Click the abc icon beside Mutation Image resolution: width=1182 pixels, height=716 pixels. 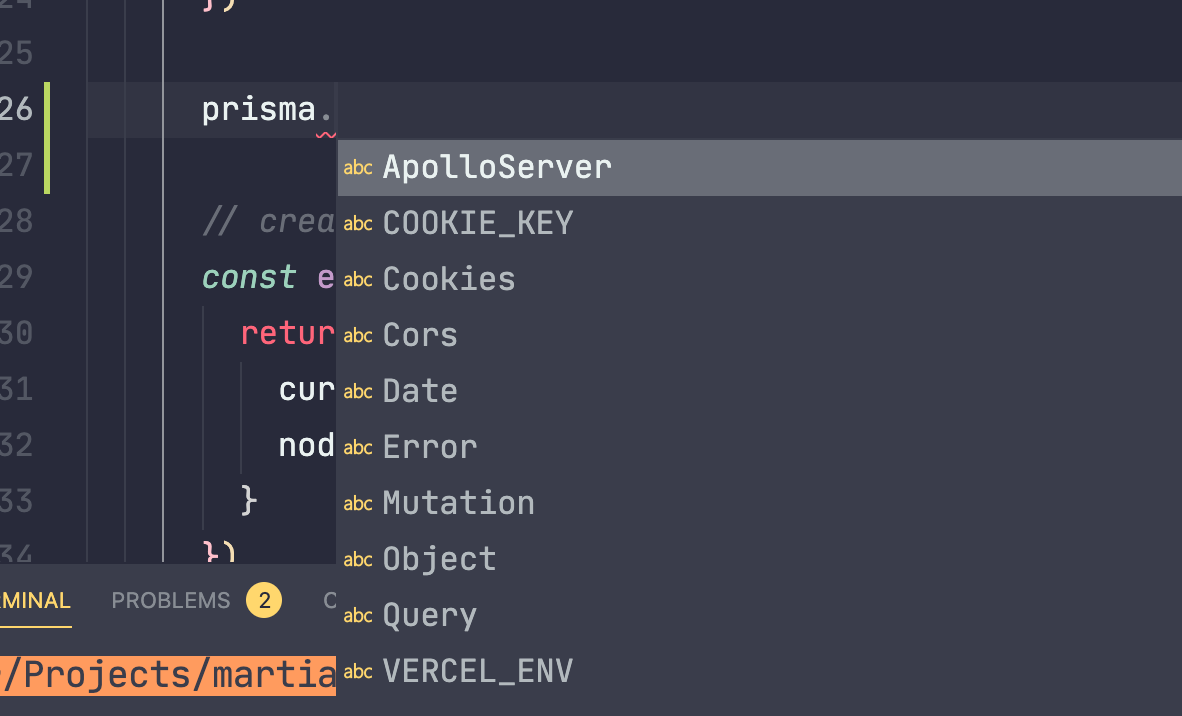point(357,503)
